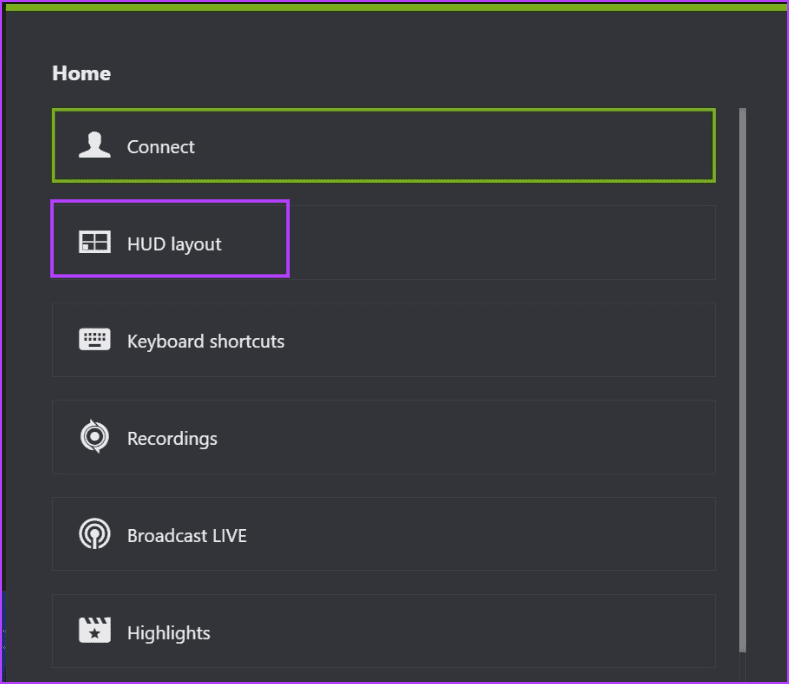Image resolution: width=789 pixels, height=684 pixels.
Task: Click the keyboard icon for shortcuts
Action: click(95, 340)
